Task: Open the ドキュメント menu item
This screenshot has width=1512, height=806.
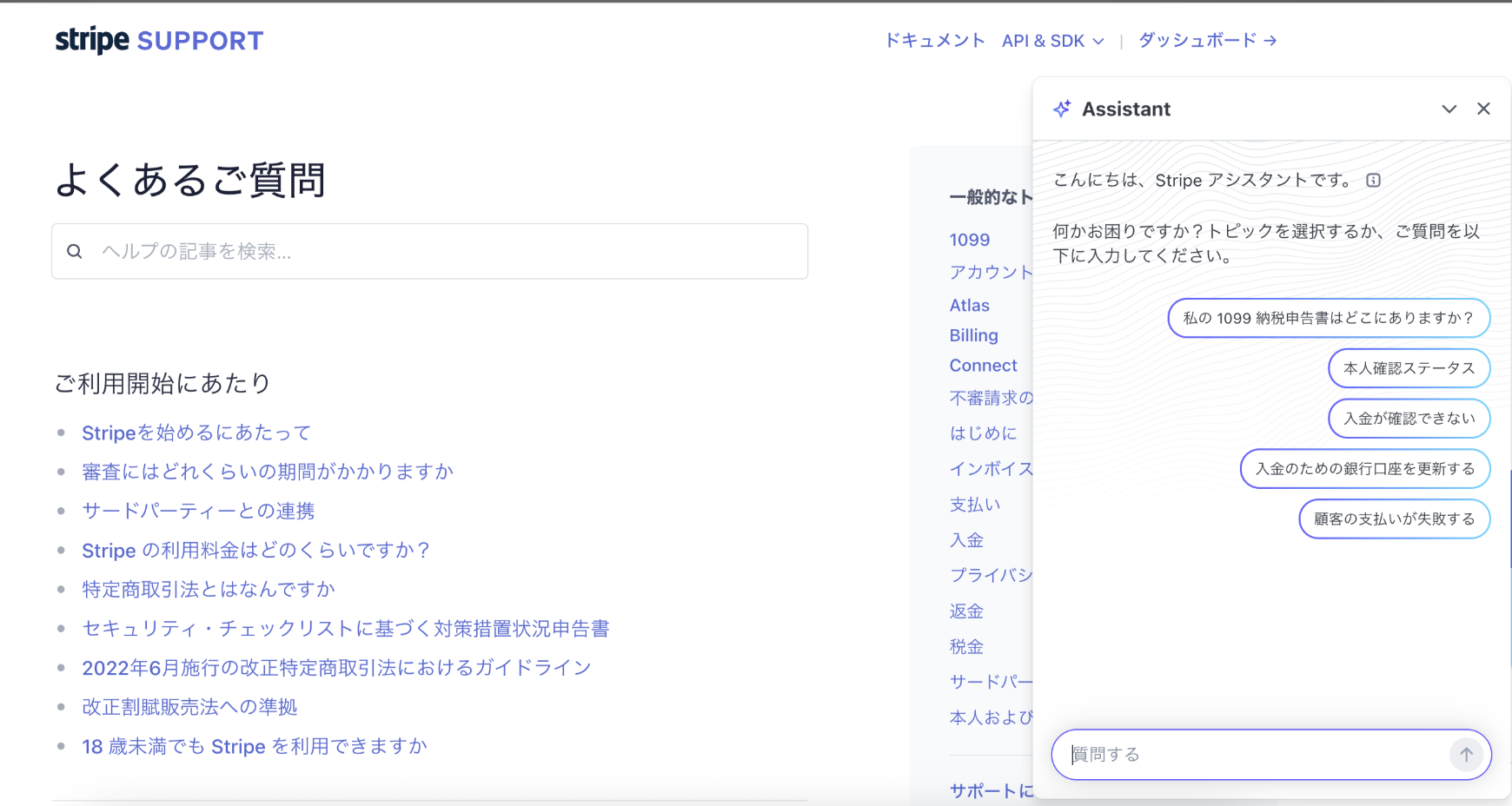Action: tap(934, 41)
